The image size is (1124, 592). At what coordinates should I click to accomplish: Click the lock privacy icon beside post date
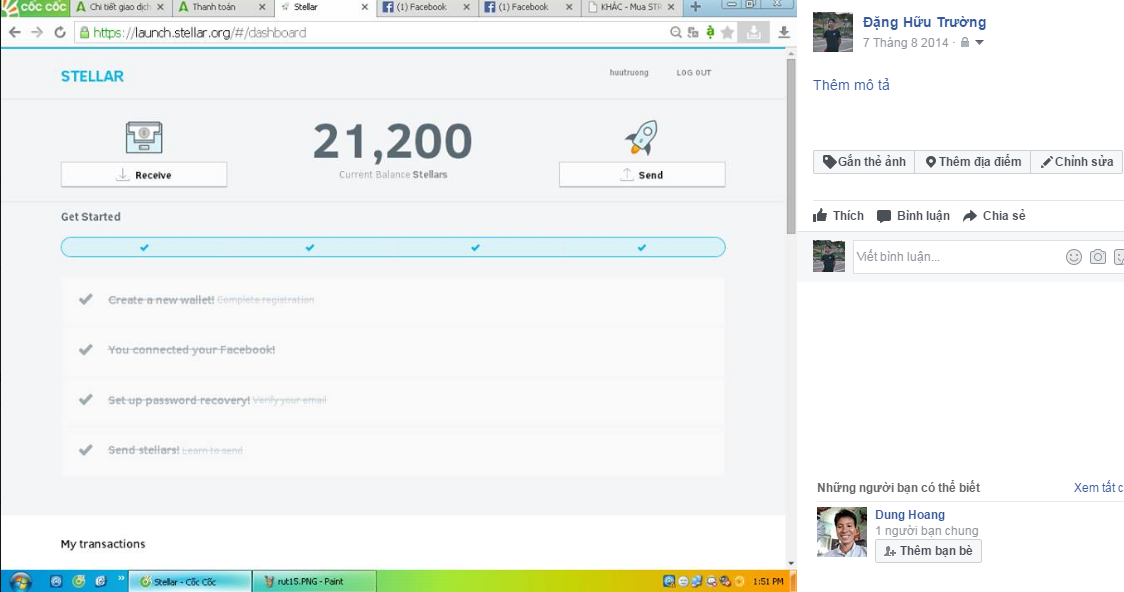(965, 42)
